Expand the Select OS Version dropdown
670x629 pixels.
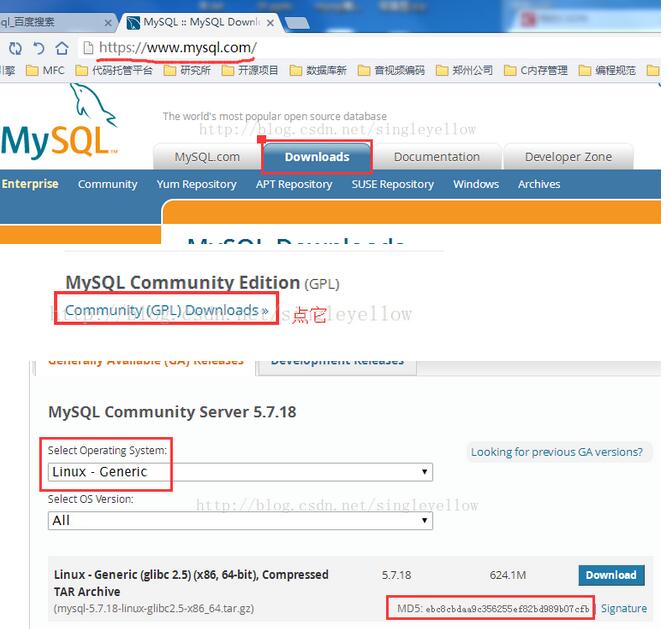click(x=240, y=520)
